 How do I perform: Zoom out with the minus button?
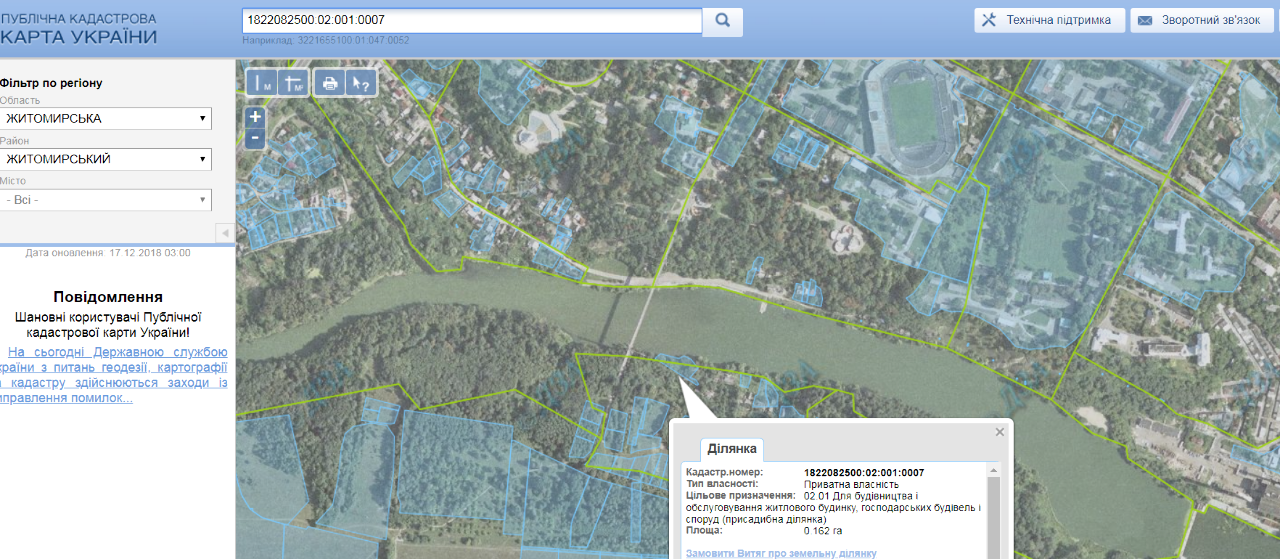[x=255, y=137]
